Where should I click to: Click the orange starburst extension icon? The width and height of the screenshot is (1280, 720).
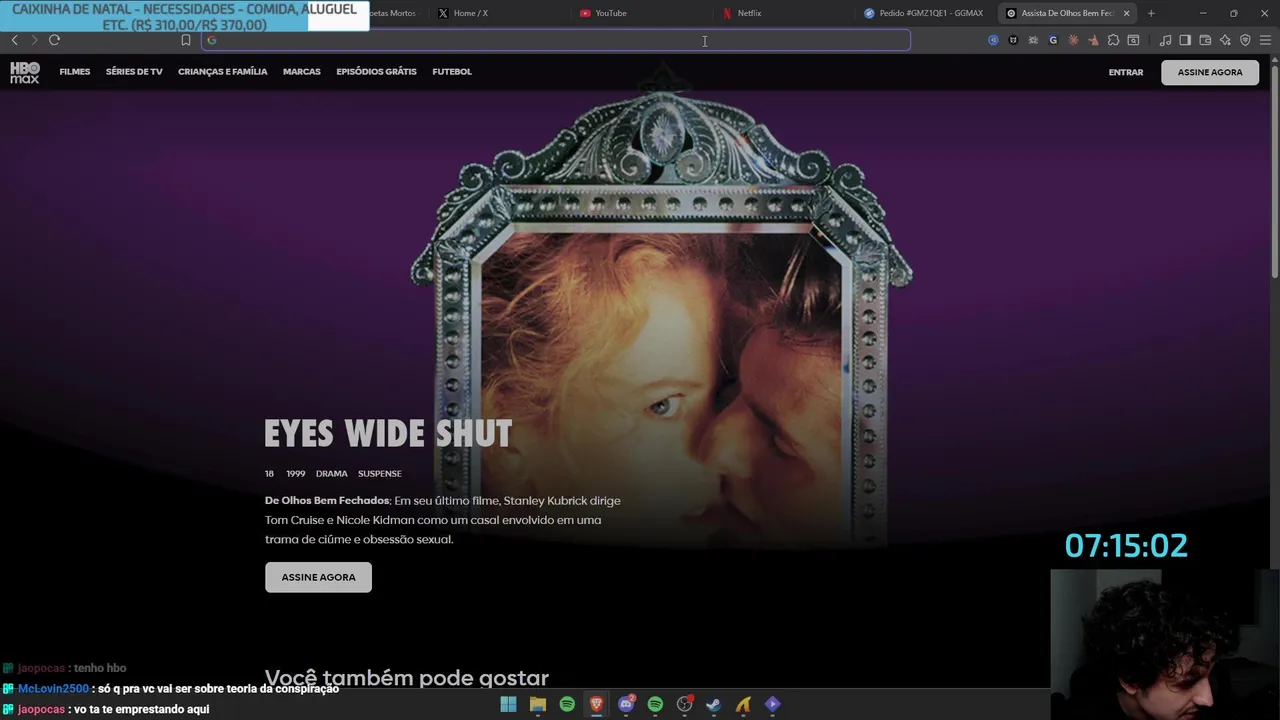1073,40
